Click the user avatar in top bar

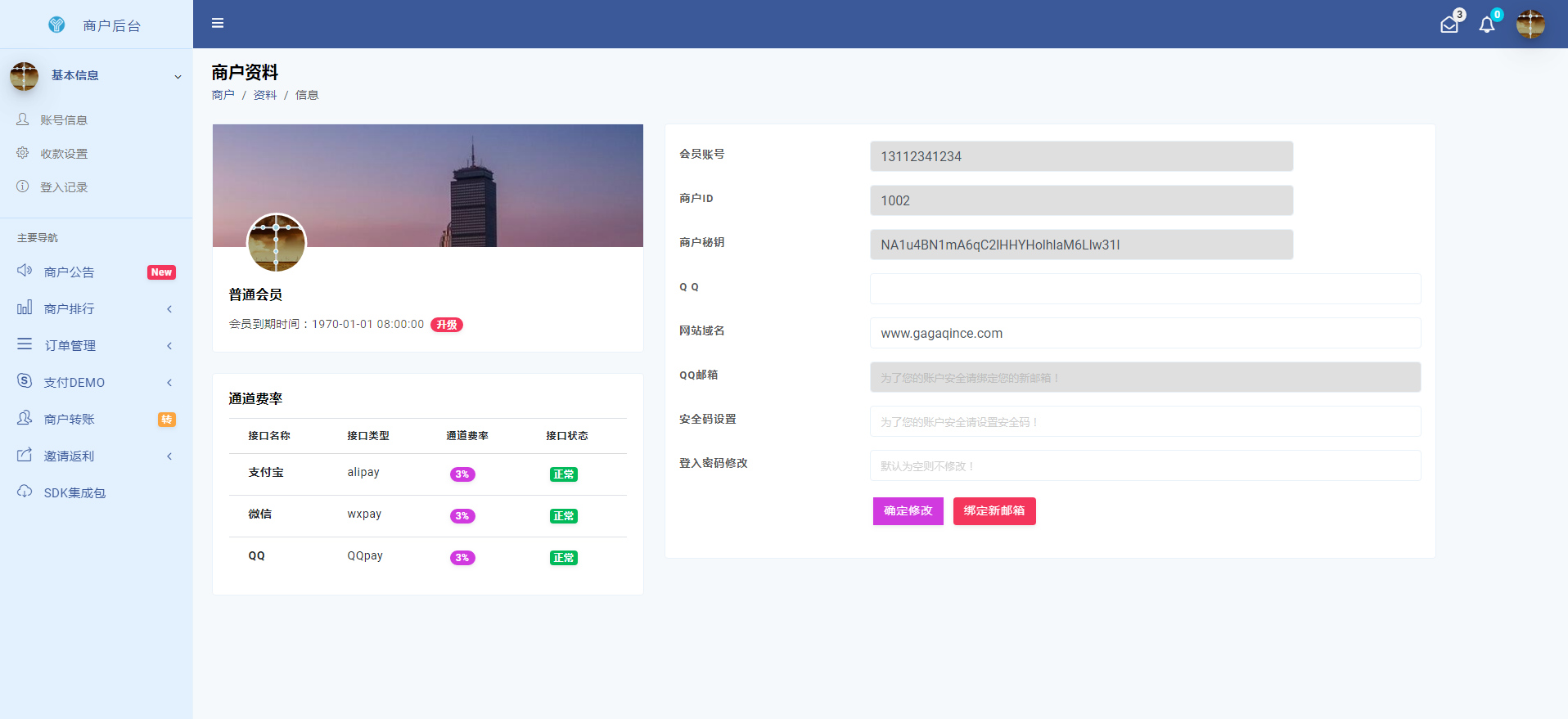1530,24
